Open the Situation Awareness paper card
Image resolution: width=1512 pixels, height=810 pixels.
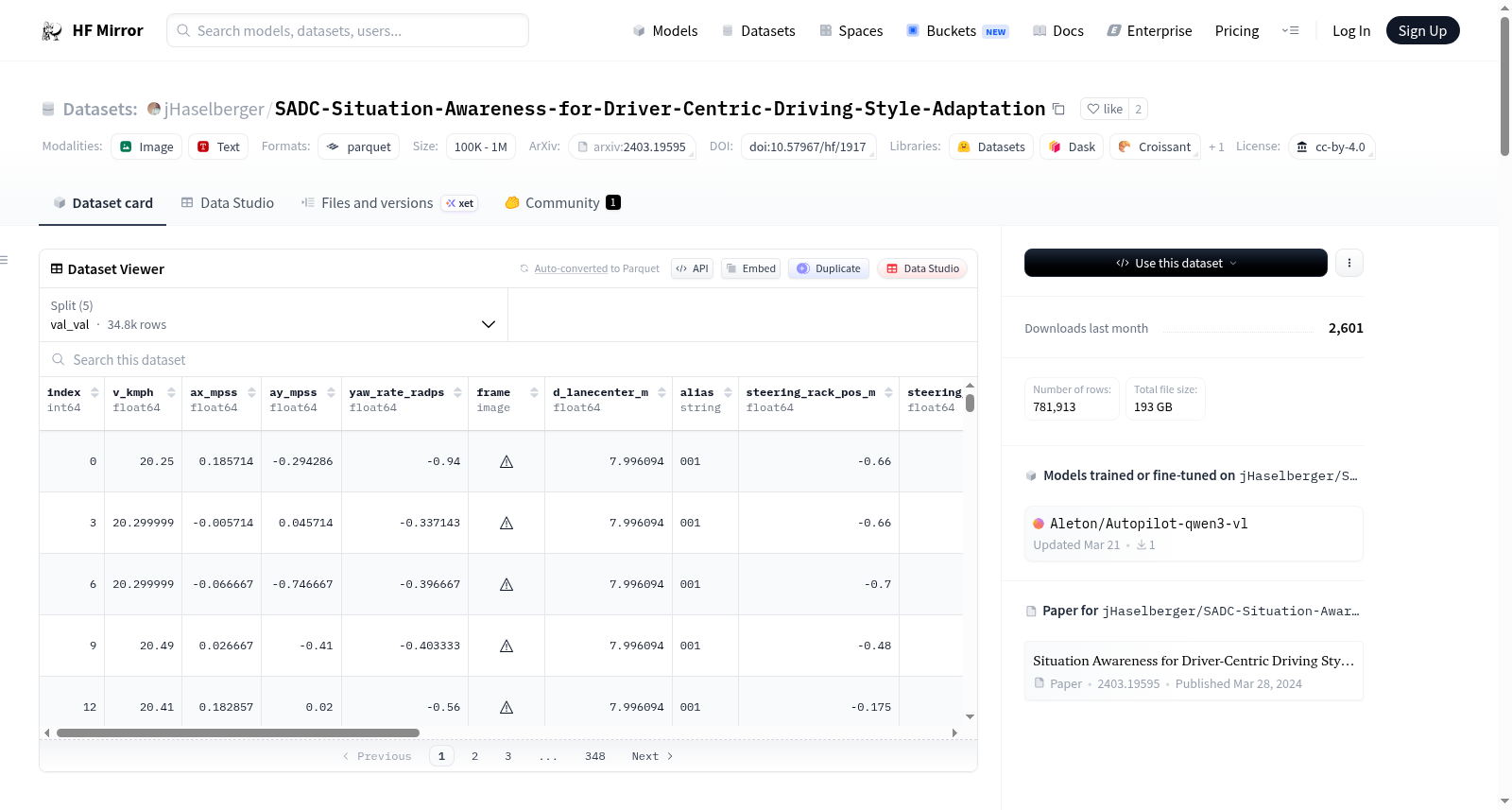point(1194,671)
